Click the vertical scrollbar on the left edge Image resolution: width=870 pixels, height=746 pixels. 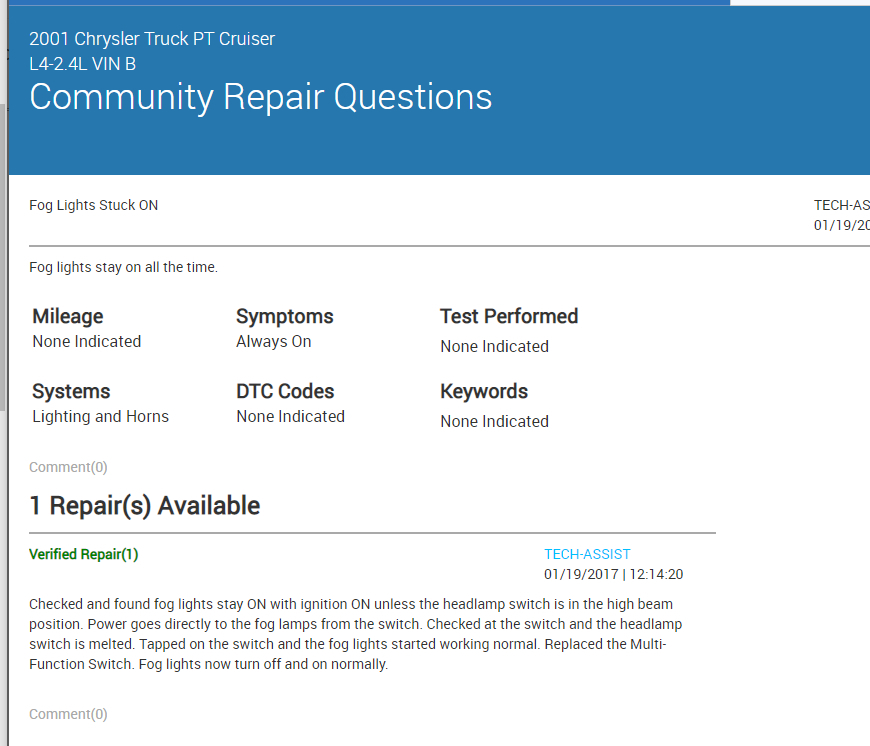(3, 258)
